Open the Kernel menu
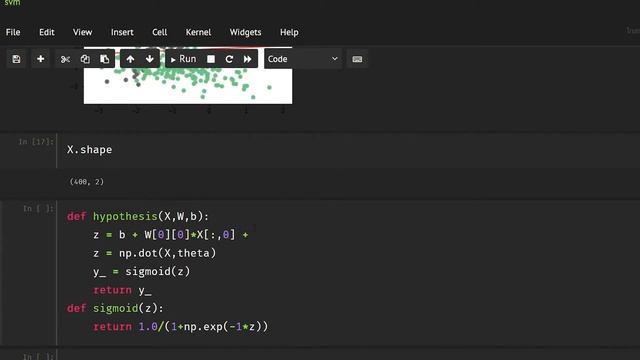 coord(198,32)
